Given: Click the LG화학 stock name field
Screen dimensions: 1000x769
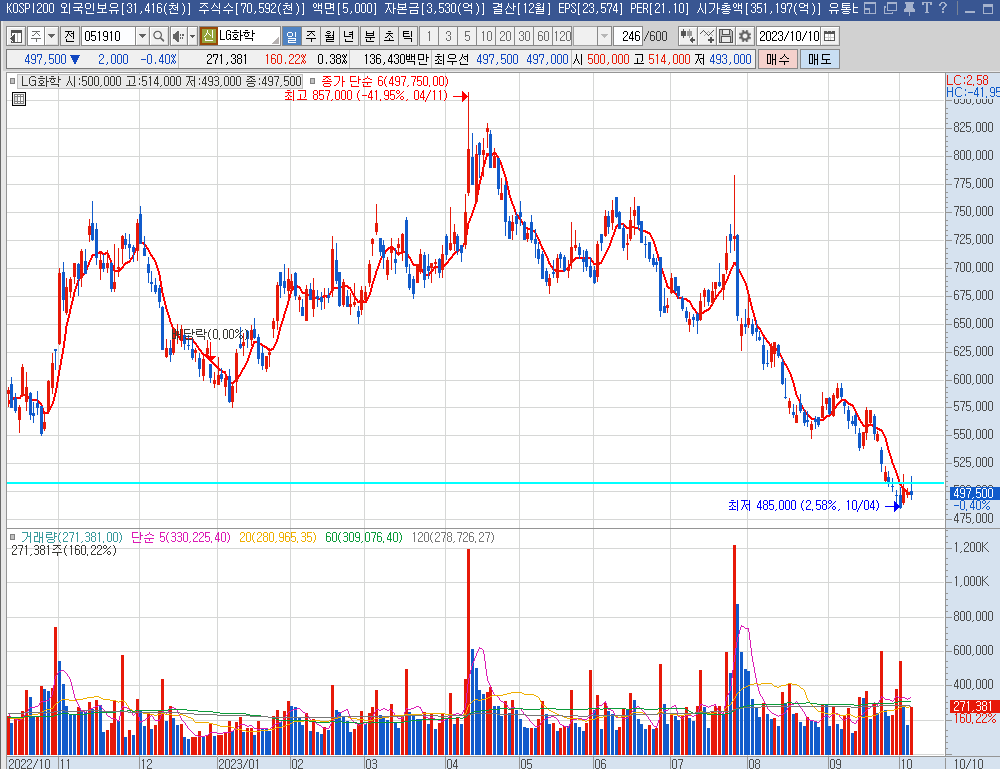Looking at the screenshot, I should point(248,36).
